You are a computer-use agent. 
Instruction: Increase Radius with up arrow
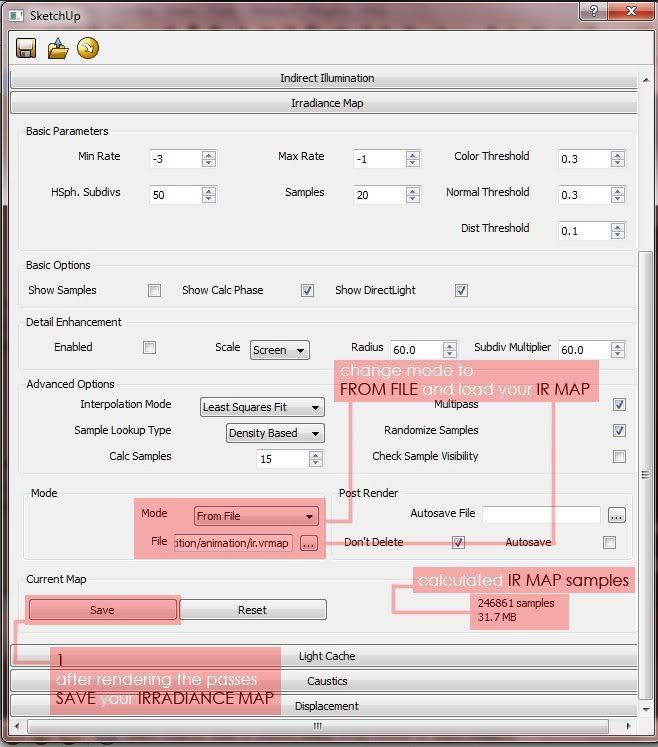(x=450, y=346)
